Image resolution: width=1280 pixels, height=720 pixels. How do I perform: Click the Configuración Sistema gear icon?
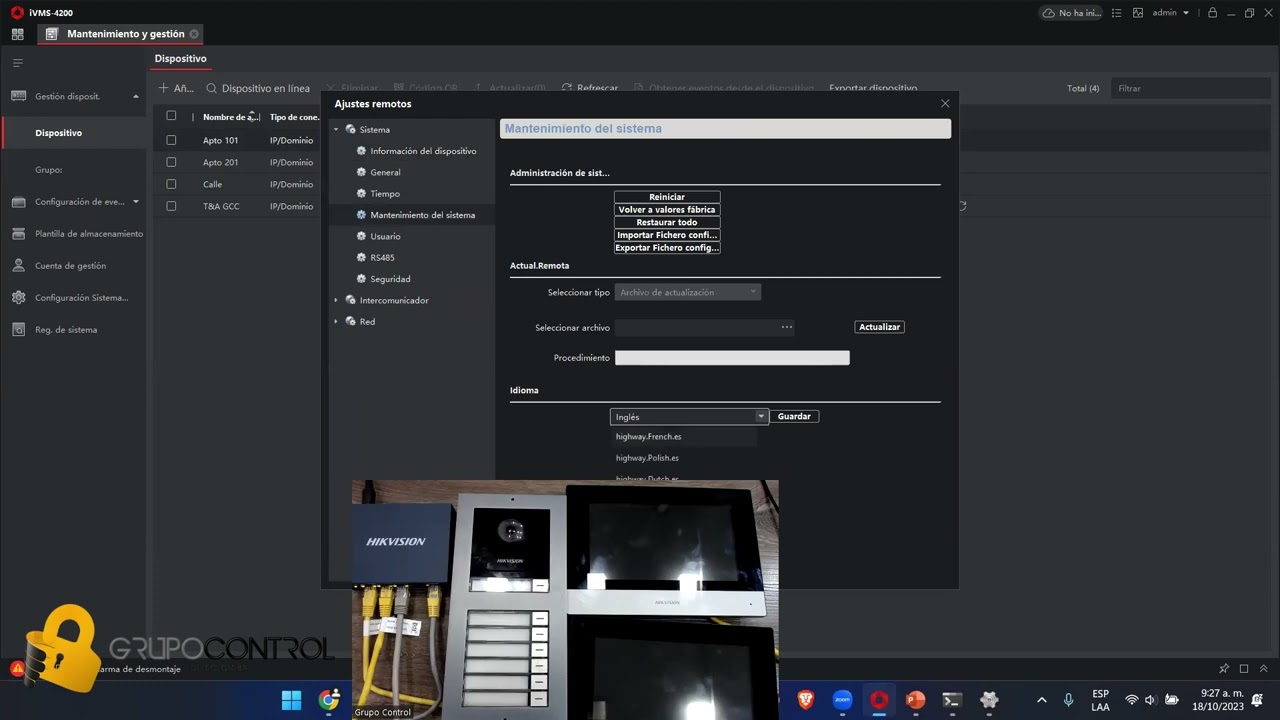coord(18,298)
